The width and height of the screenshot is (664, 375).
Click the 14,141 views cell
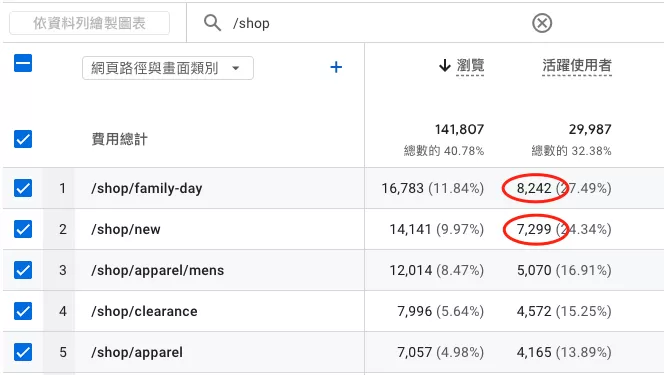(x=437, y=229)
